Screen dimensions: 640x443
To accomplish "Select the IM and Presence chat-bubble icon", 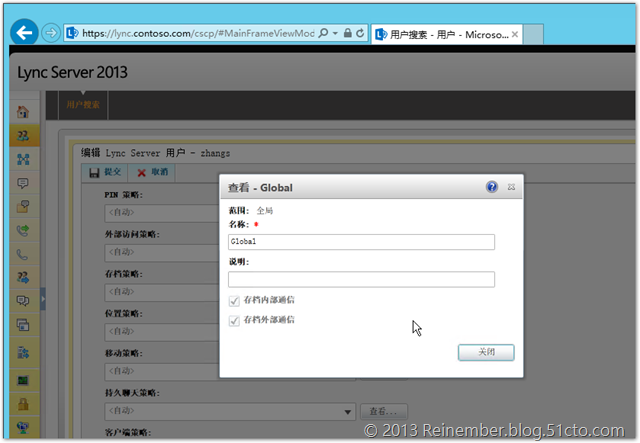I will pos(22,183).
